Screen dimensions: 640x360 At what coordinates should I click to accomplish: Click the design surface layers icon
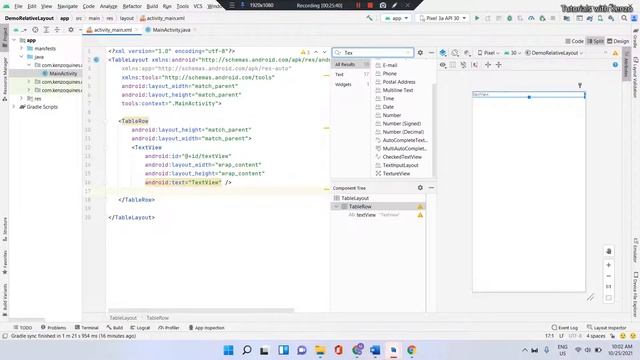[x=443, y=53]
